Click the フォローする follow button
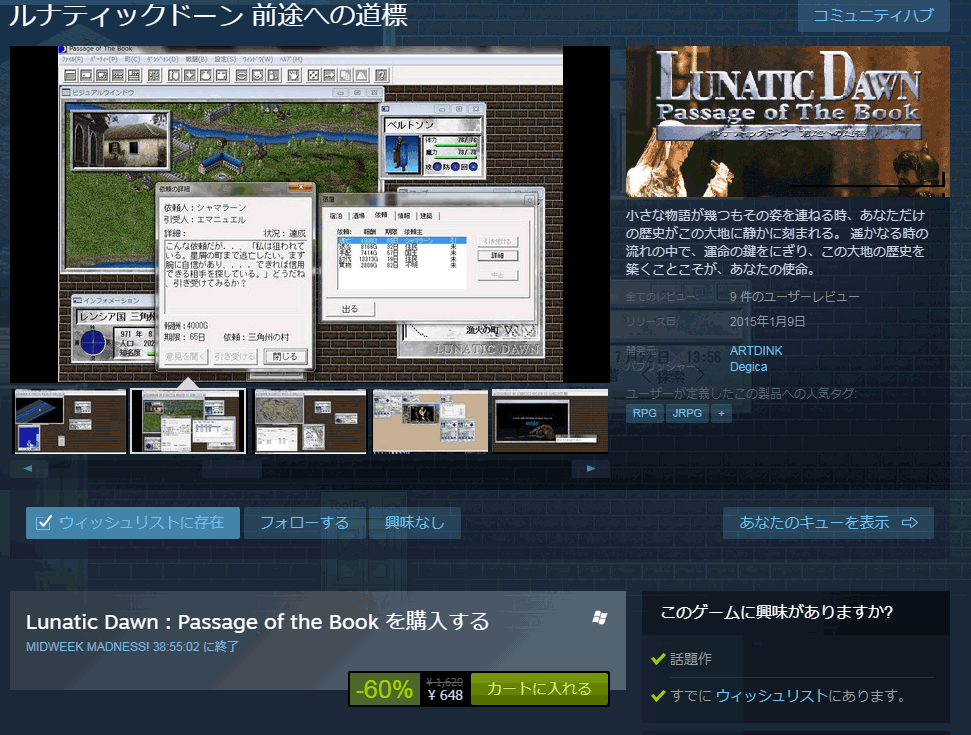The width and height of the screenshot is (971, 735). (304, 523)
